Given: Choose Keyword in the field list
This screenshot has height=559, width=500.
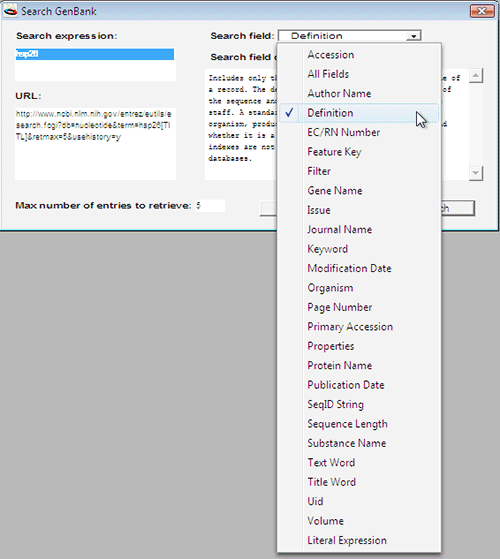Looking at the screenshot, I should click(x=359, y=249).
